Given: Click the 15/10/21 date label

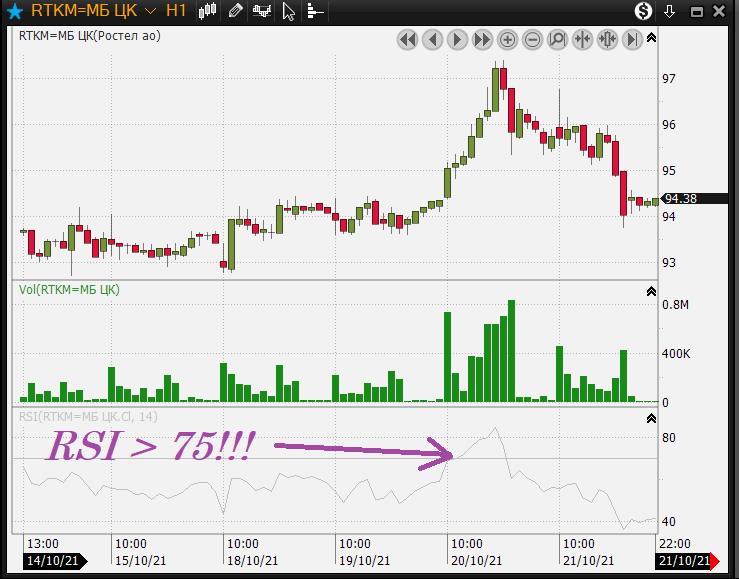Looking at the screenshot, I should point(140,561).
